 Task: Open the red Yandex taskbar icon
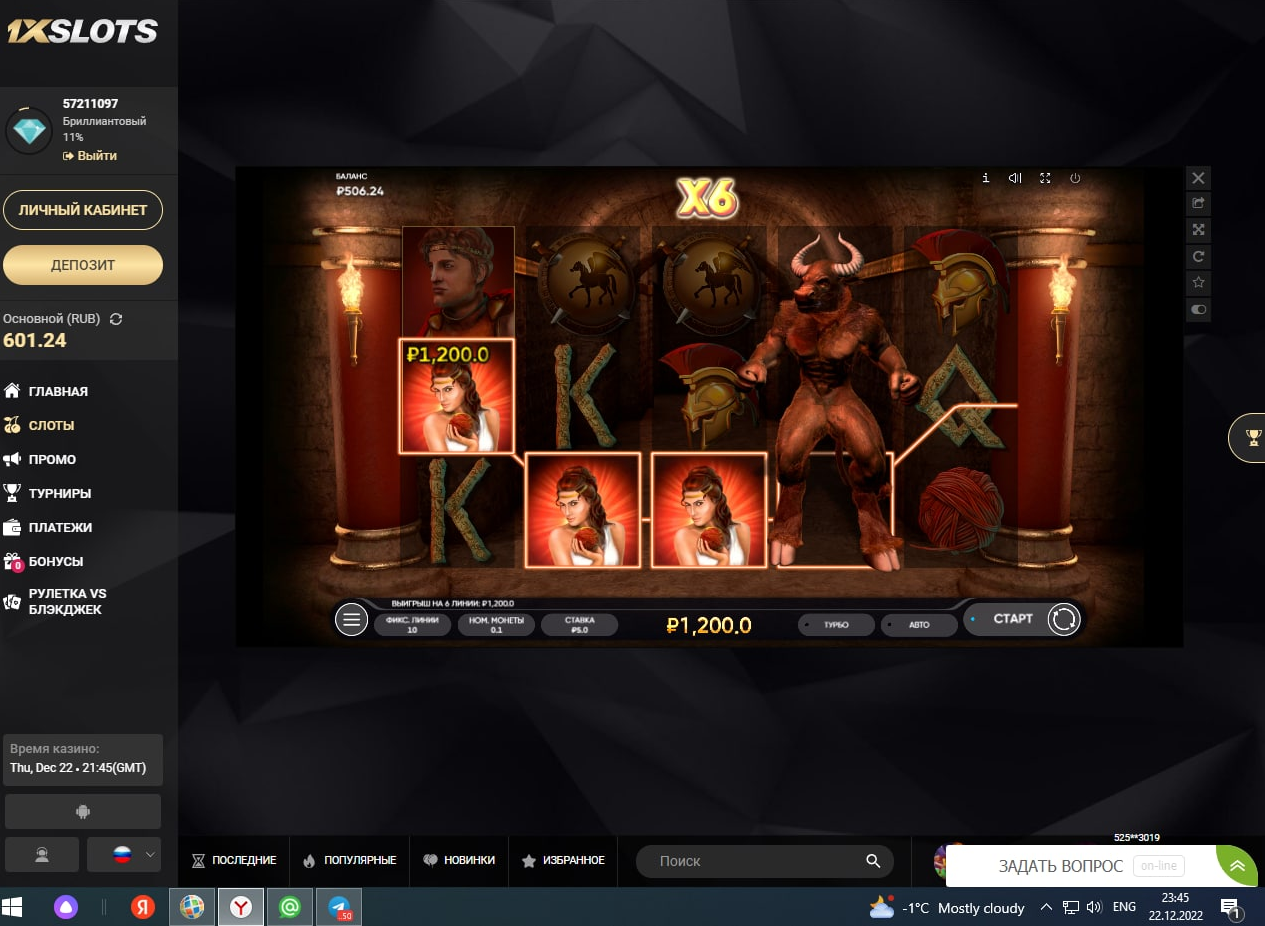(x=143, y=907)
